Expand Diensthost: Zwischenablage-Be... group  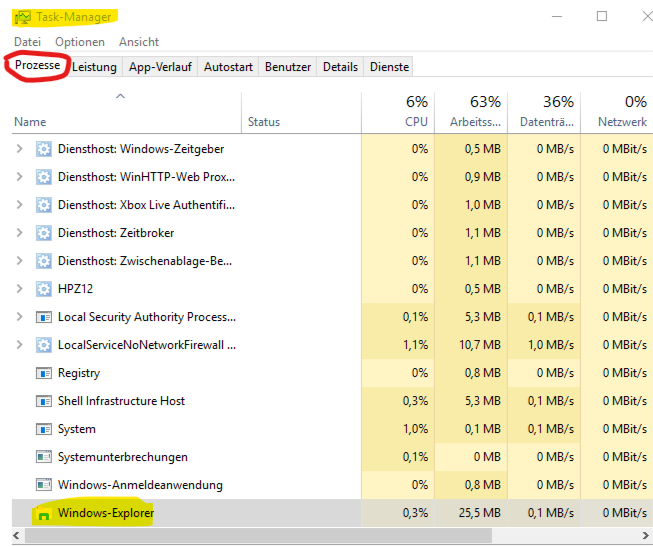point(19,261)
